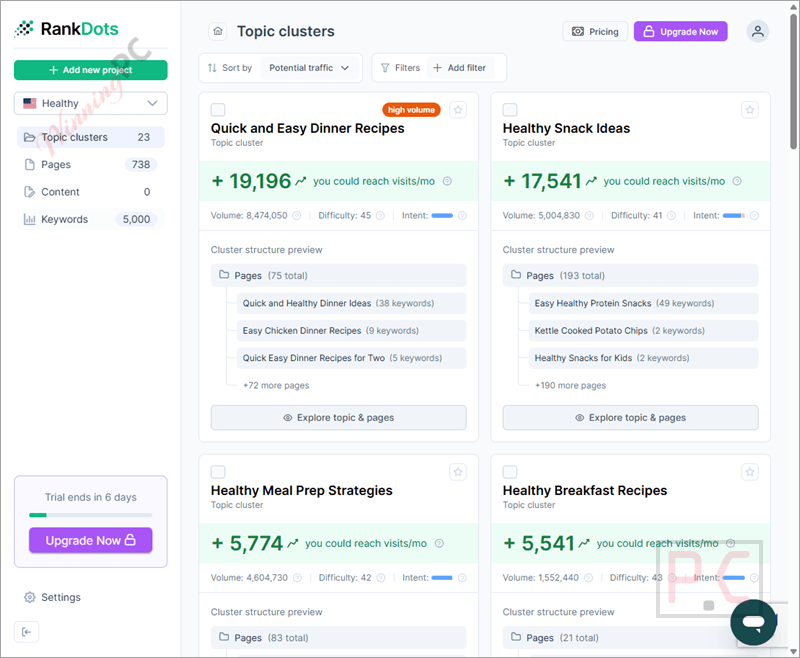
Task: Select the Healthy Breakfast Recipes checkbox
Action: coord(510,472)
